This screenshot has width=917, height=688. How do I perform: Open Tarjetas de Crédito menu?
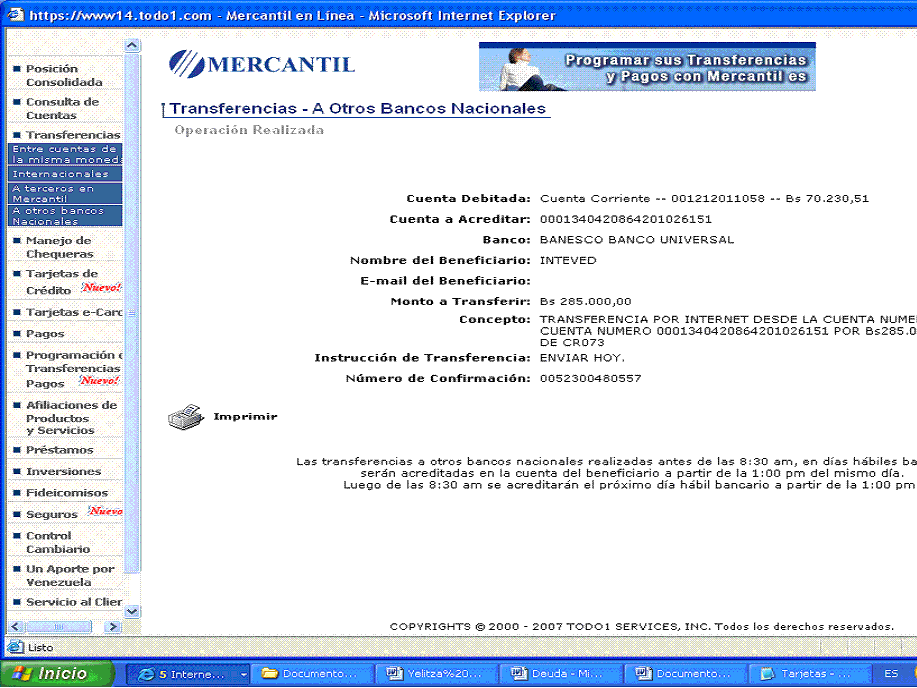[x=62, y=281]
